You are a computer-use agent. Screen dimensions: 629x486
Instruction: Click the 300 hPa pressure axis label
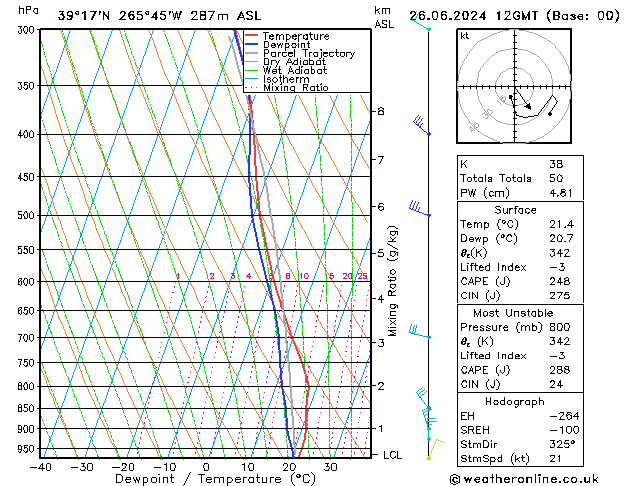pyautogui.click(x=26, y=30)
